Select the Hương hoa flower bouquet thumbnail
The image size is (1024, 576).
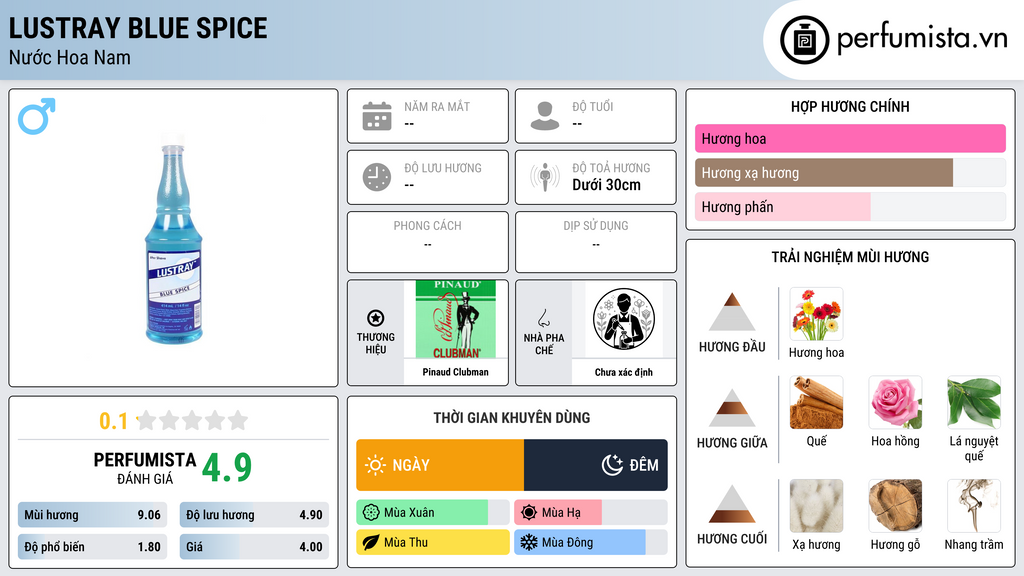coord(816,314)
